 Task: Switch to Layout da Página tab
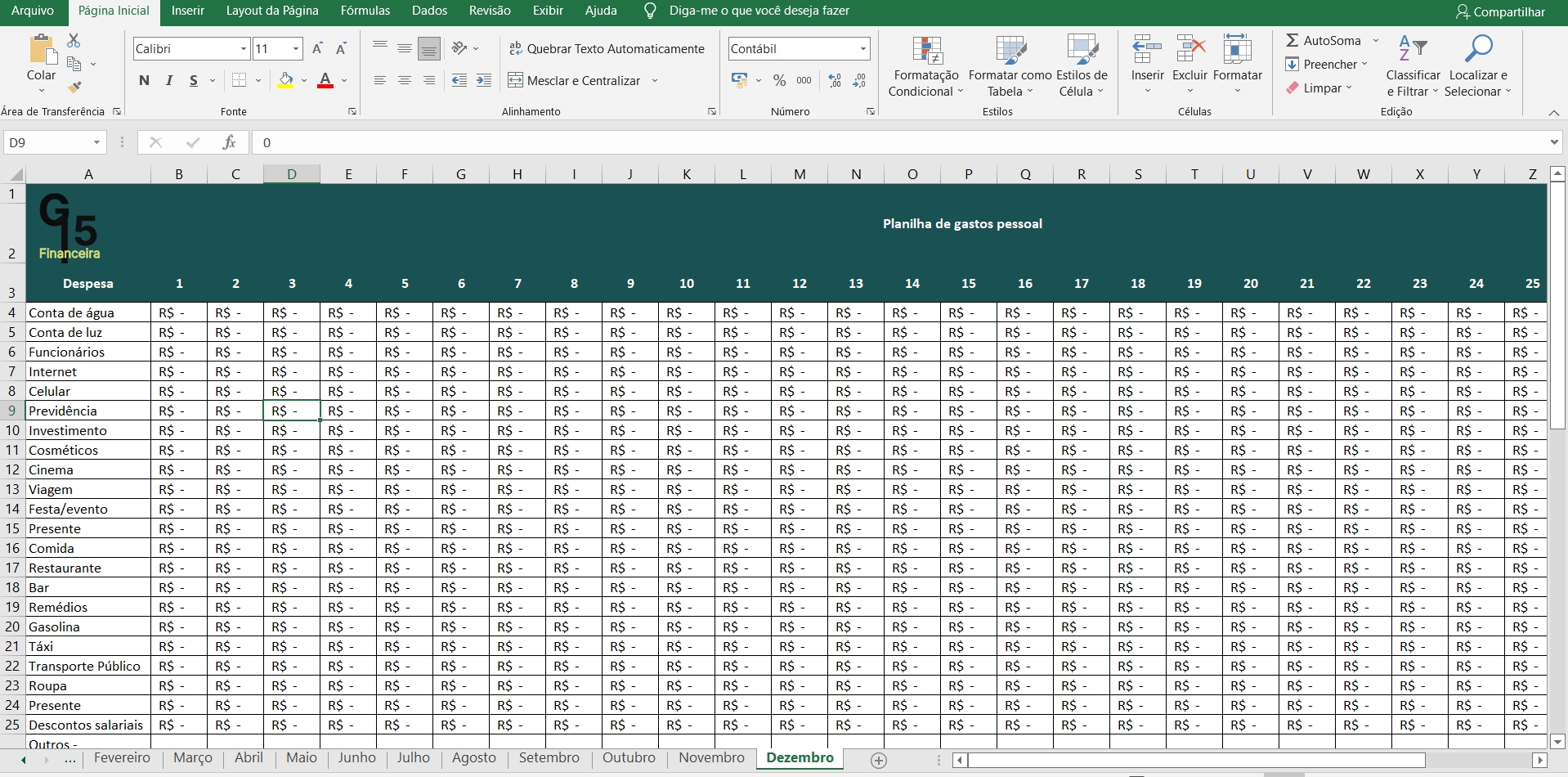click(272, 11)
